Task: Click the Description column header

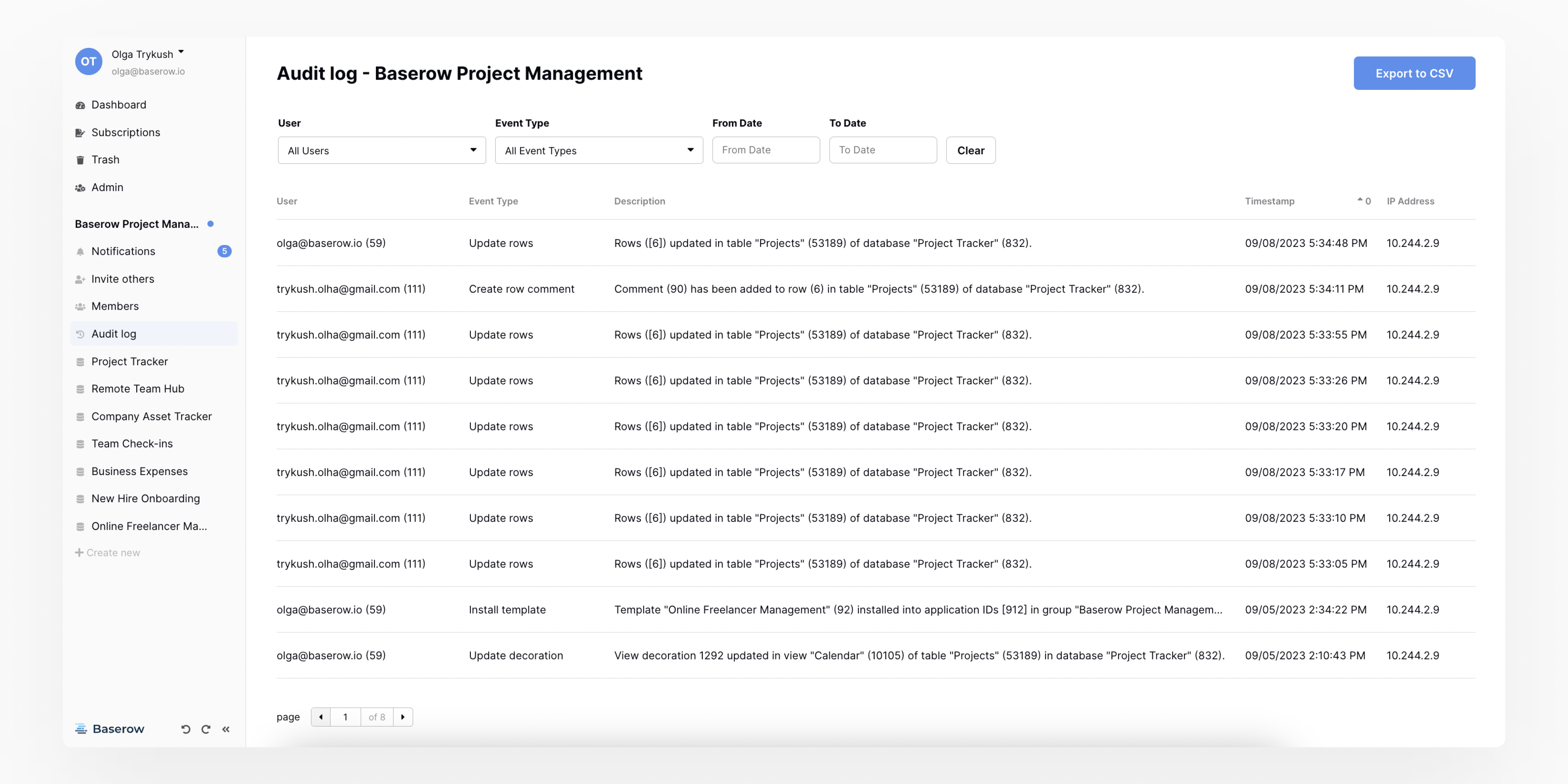Action: click(x=639, y=201)
